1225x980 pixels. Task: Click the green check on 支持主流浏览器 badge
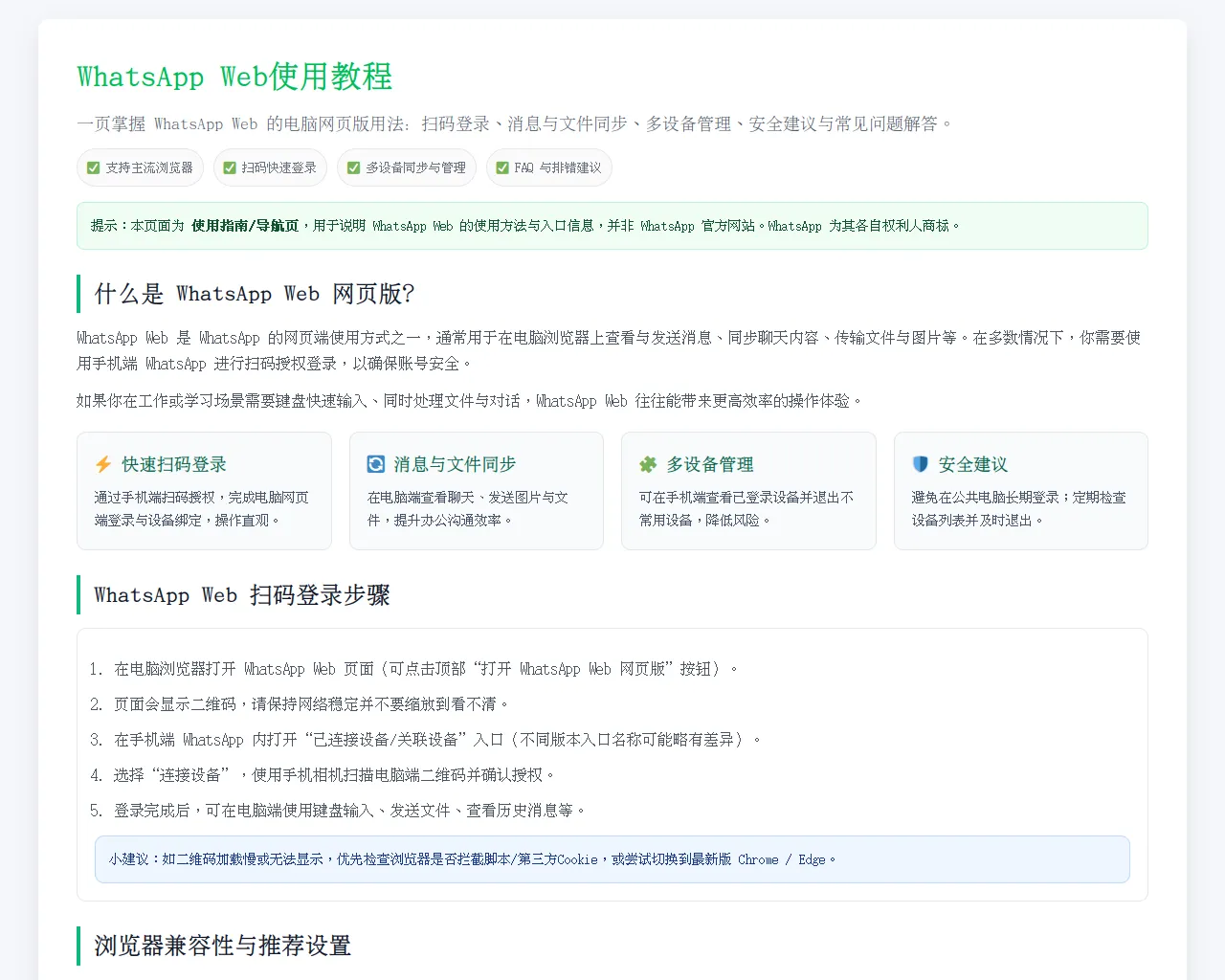[94, 167]
